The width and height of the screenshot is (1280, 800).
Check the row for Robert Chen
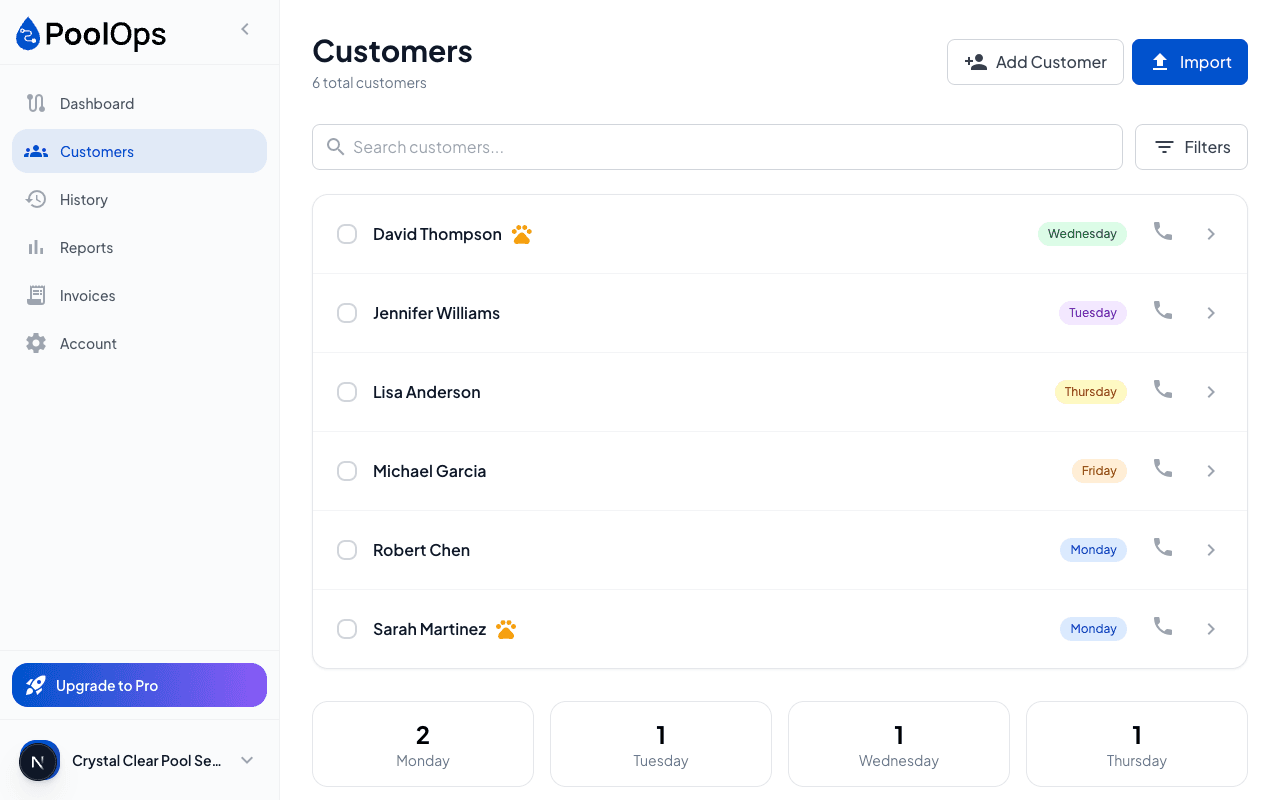tap(347, 549)
